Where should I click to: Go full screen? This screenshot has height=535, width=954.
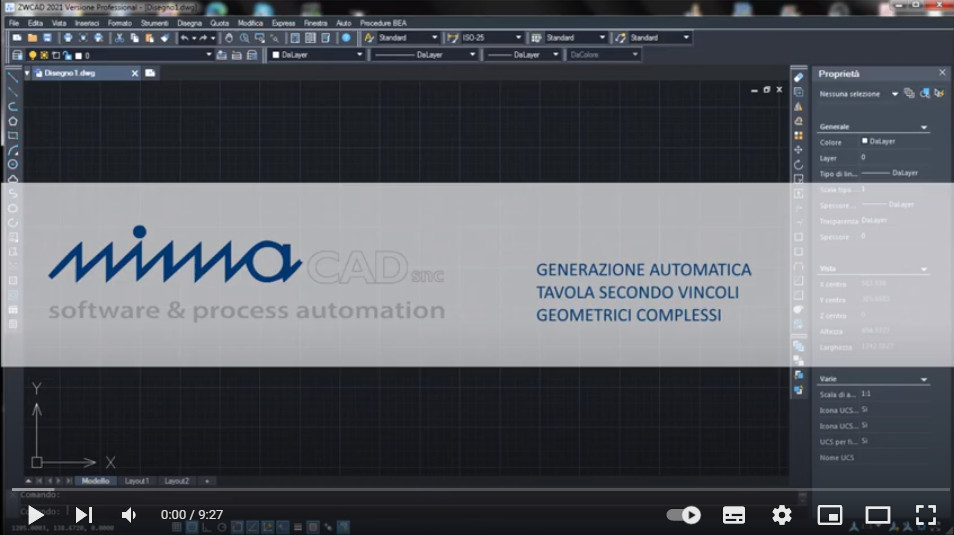click(925, 515)
